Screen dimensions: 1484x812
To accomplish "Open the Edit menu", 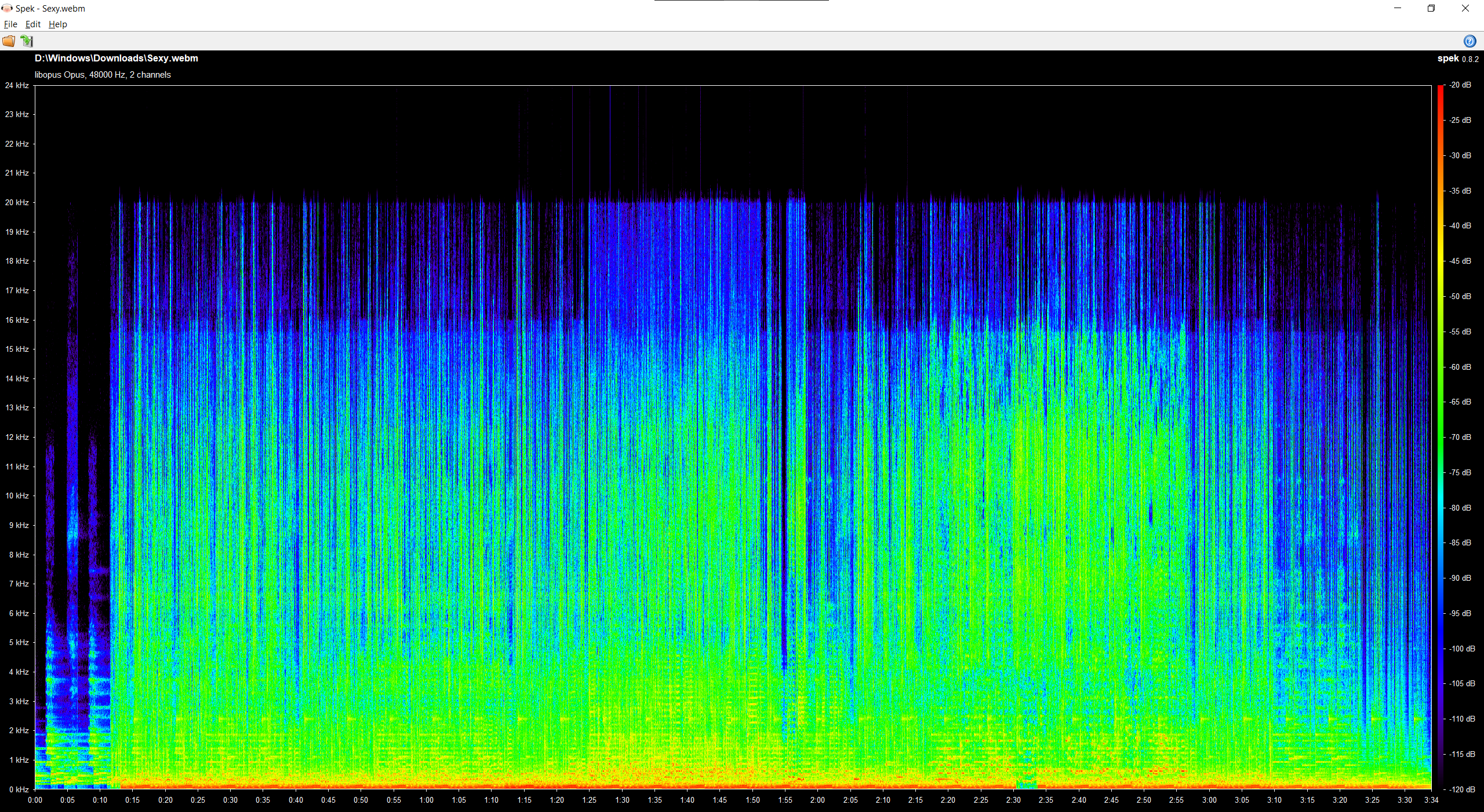I will click(33, 24).
